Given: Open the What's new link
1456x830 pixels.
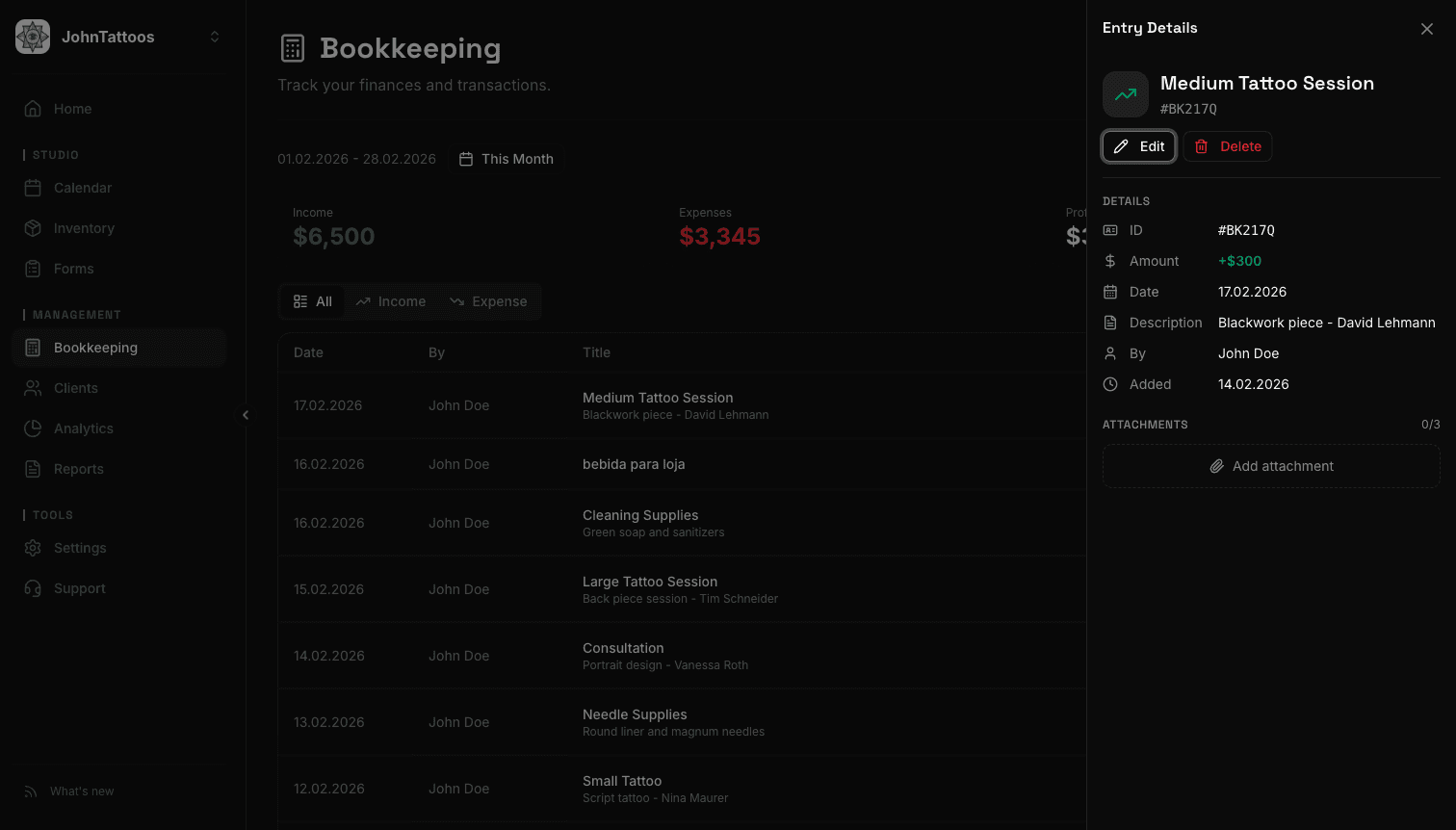Looking at the screenshot, I should [x=81, y=791].
